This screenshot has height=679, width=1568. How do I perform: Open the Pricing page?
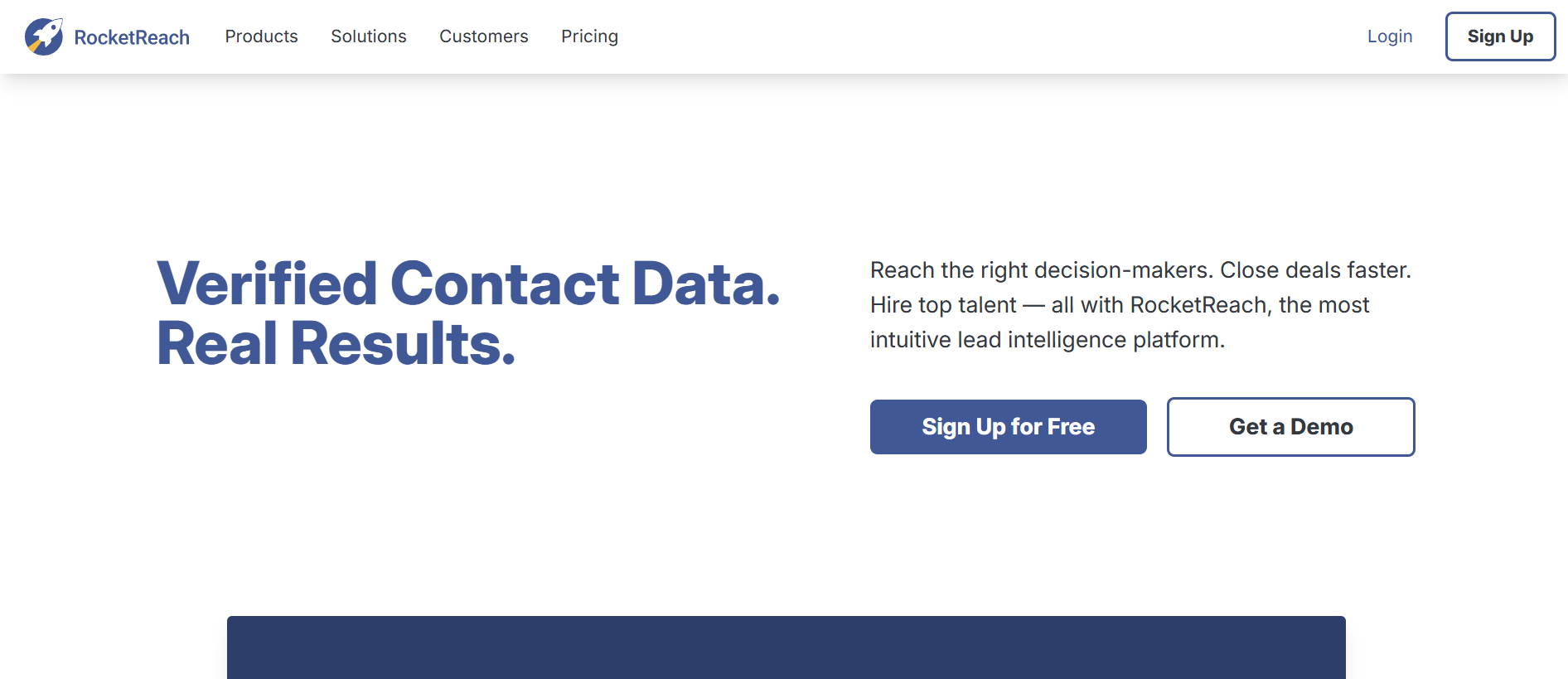coord(589,36)
